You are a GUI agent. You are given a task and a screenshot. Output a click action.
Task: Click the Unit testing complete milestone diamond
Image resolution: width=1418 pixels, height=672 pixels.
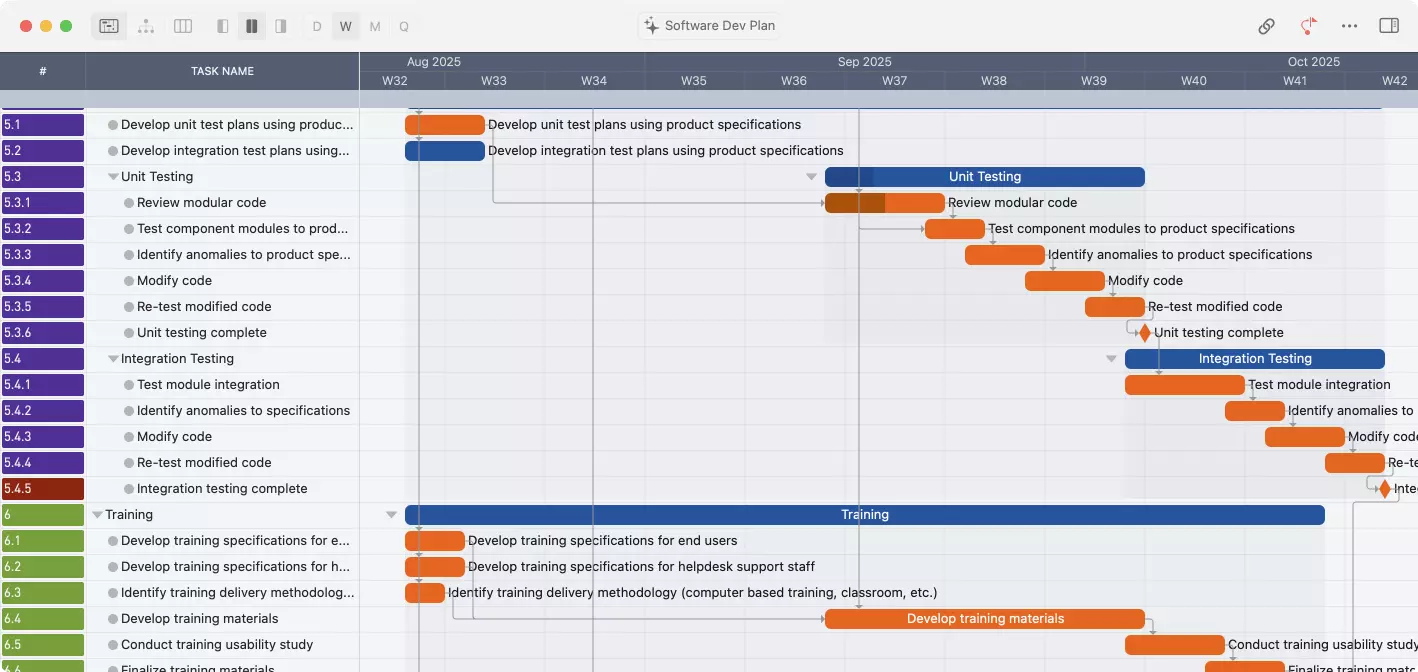(x=1144, y=333)
